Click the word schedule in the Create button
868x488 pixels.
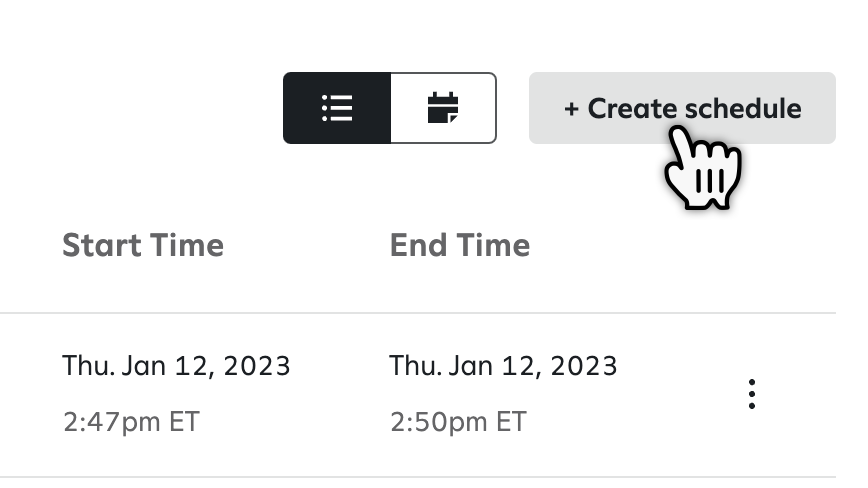tap(746, 108)
